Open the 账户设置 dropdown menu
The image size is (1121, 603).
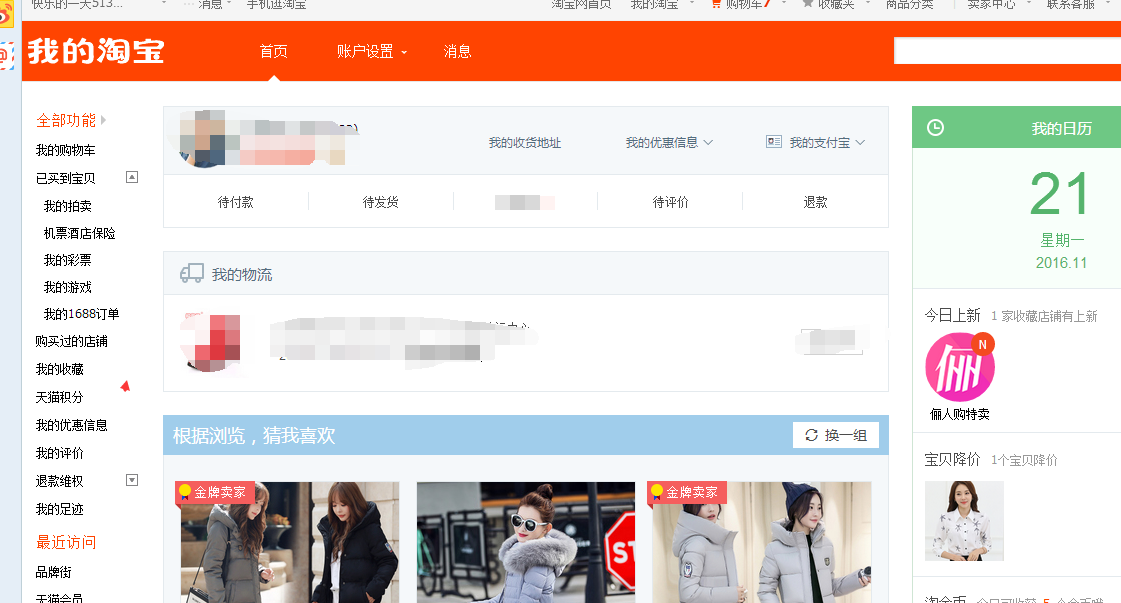372,52
